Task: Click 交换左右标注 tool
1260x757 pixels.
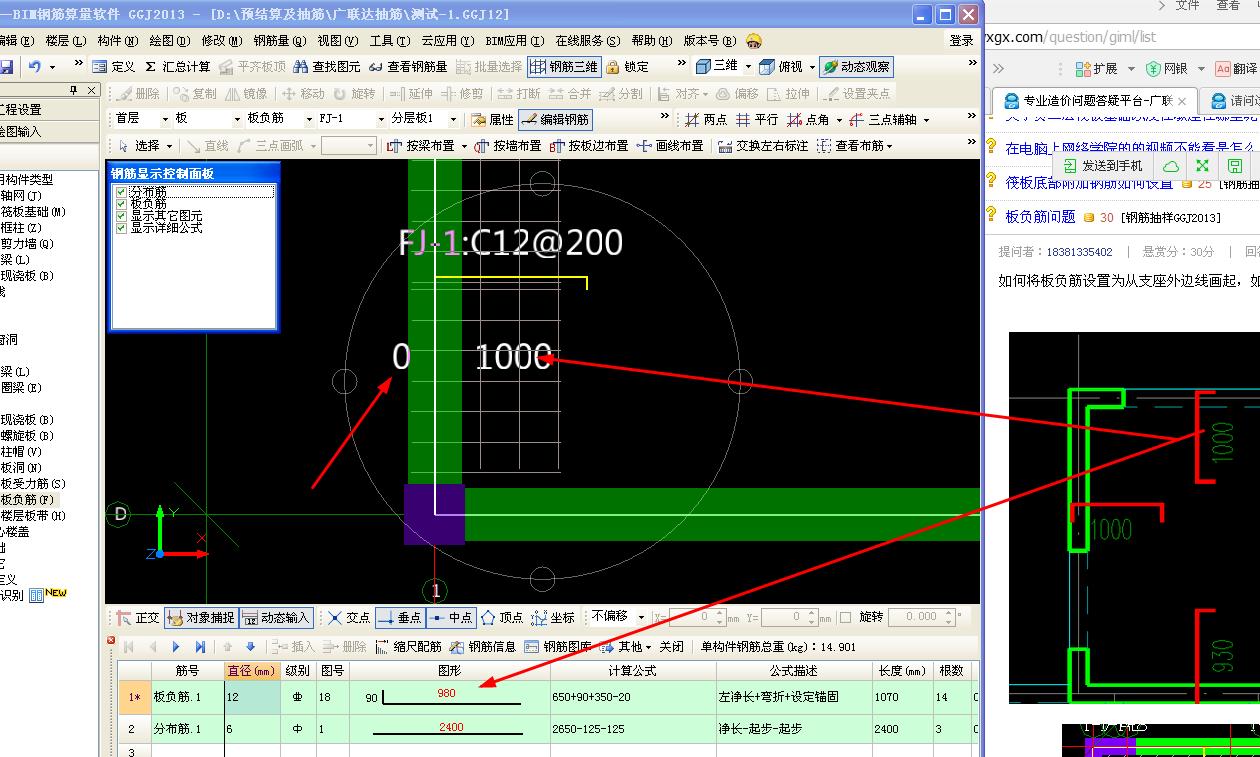Action: tap(763, 146)
